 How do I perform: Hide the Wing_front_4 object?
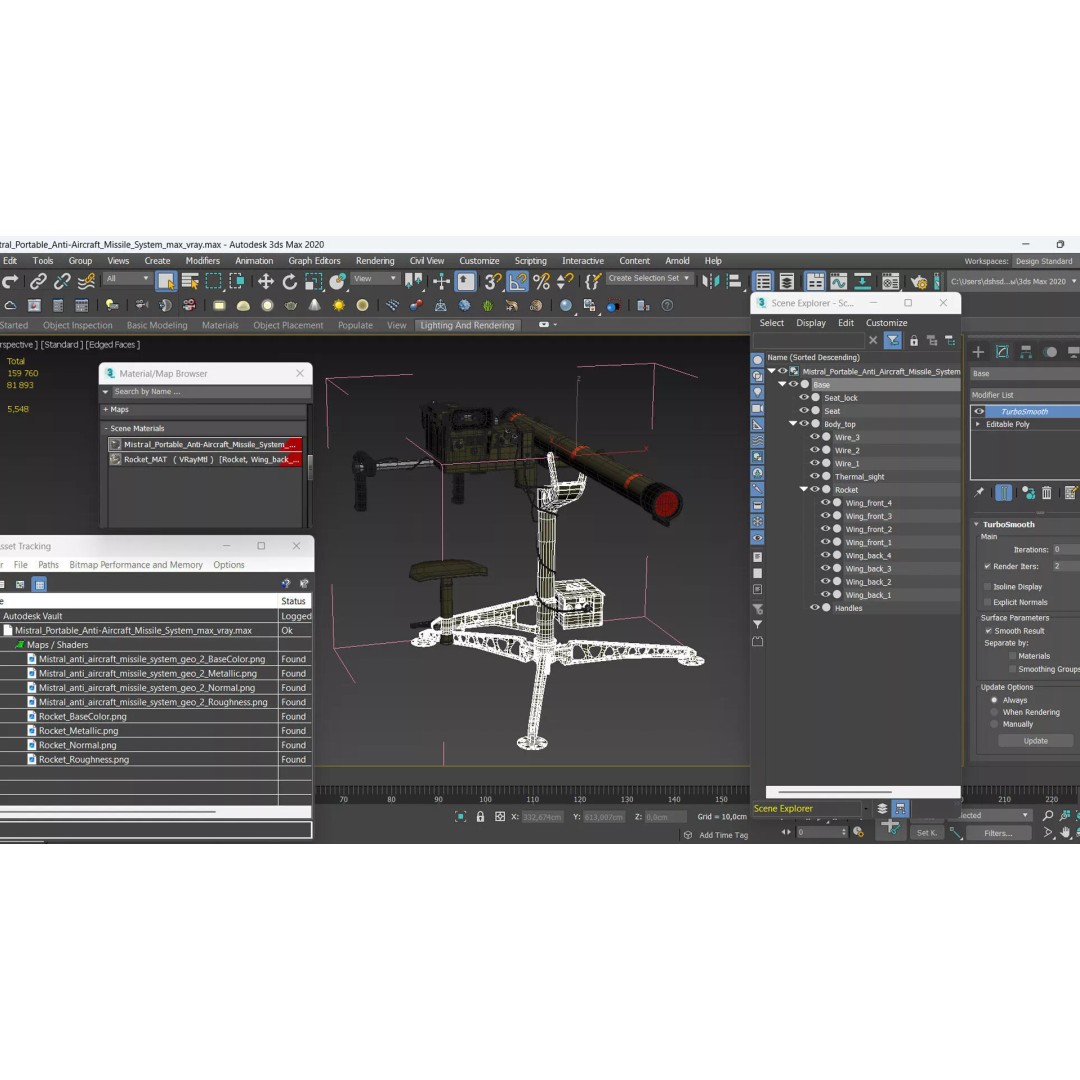825,503
